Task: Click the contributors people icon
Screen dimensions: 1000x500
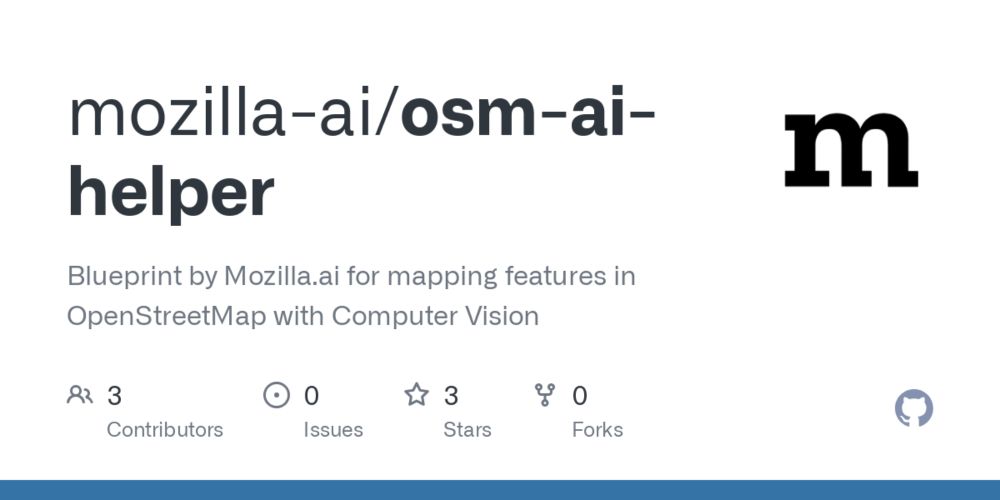Action: click(80, 395)
